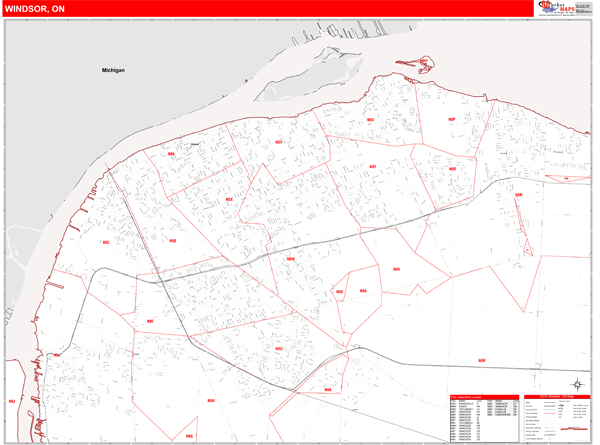Select the "Michigan" label on the map
This screenshot has width=600, height=445.
coord(113,70)
